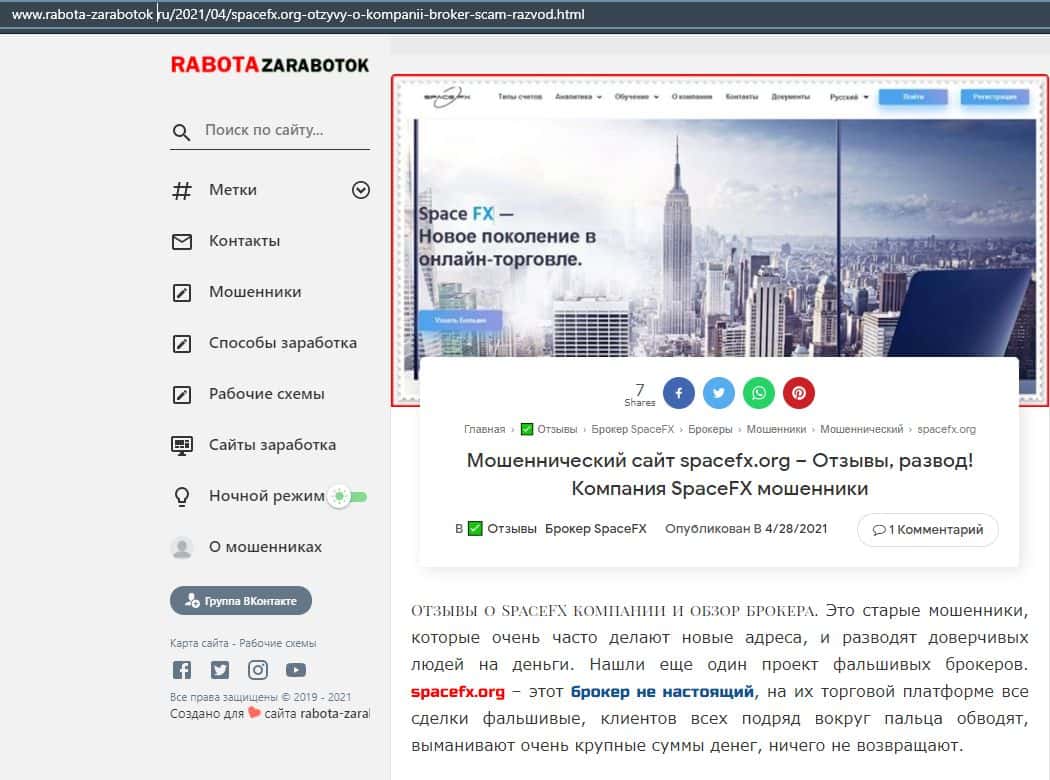Click the lightbulb icon for night mode

pyautogui.click(x=181, y=496)
